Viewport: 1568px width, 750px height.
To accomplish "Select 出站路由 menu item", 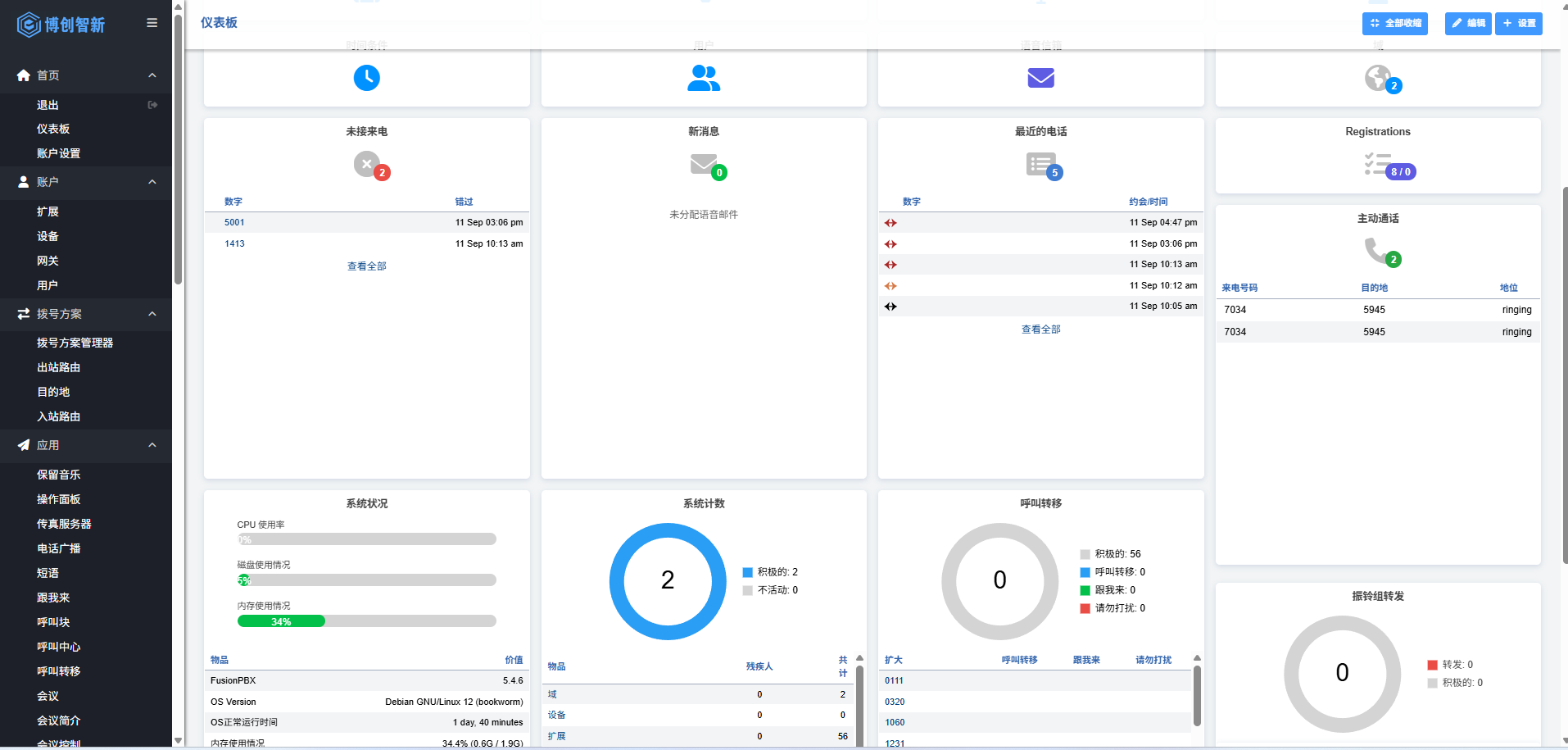I will (x=58, y=367).
